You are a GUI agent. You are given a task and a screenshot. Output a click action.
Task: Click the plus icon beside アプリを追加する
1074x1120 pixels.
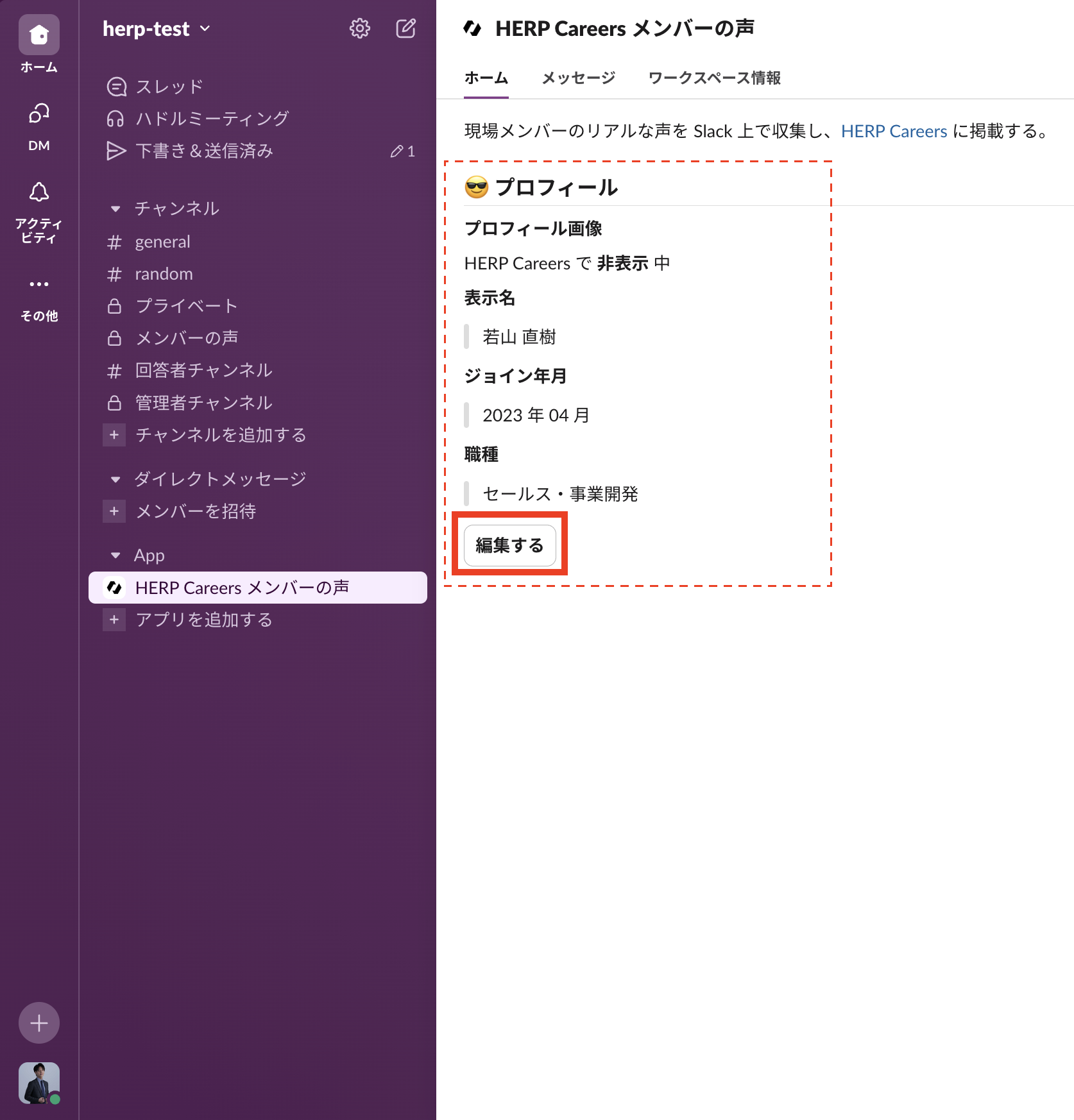click(114, 620)
